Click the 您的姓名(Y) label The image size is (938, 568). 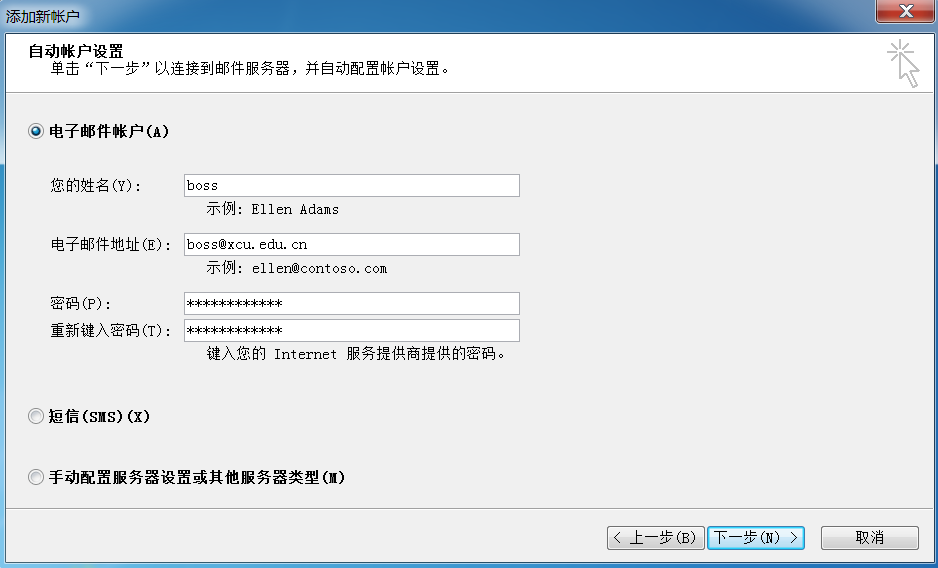[x=96, y=186]
